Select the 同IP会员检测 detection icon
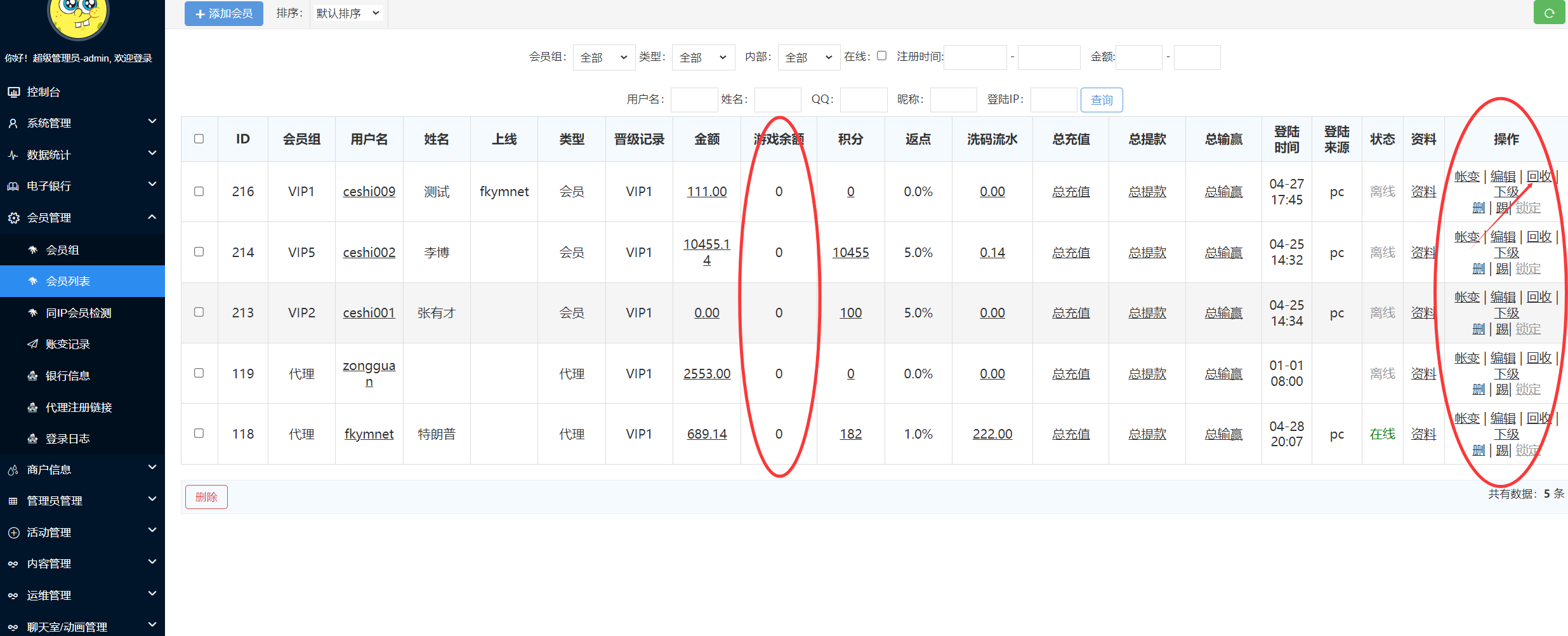This screenshot has height=636, width=1568. point(33,312)
